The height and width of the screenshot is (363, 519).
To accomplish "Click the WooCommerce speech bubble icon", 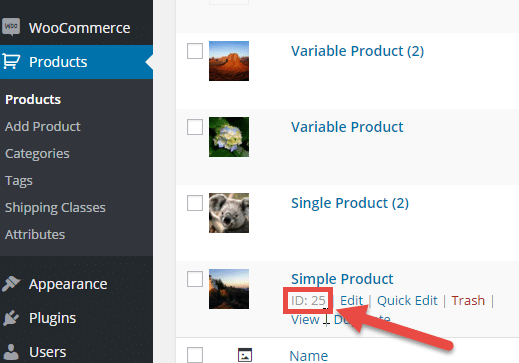I will click(x=11, y=27).
